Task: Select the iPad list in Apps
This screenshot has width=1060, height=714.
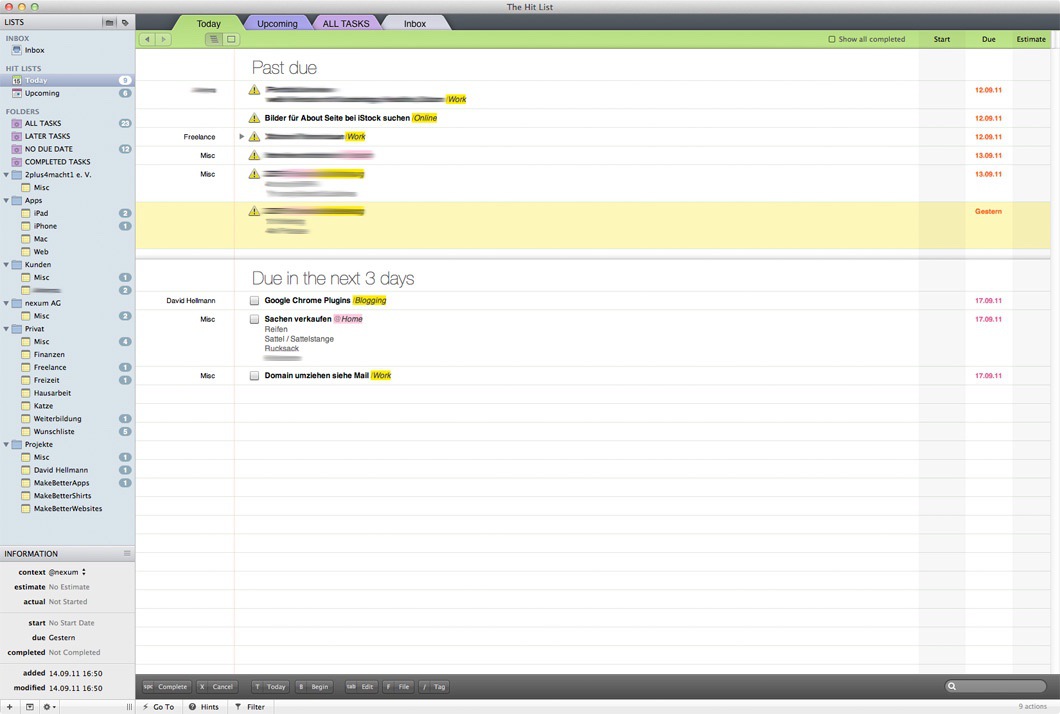Action: (41, 213)
